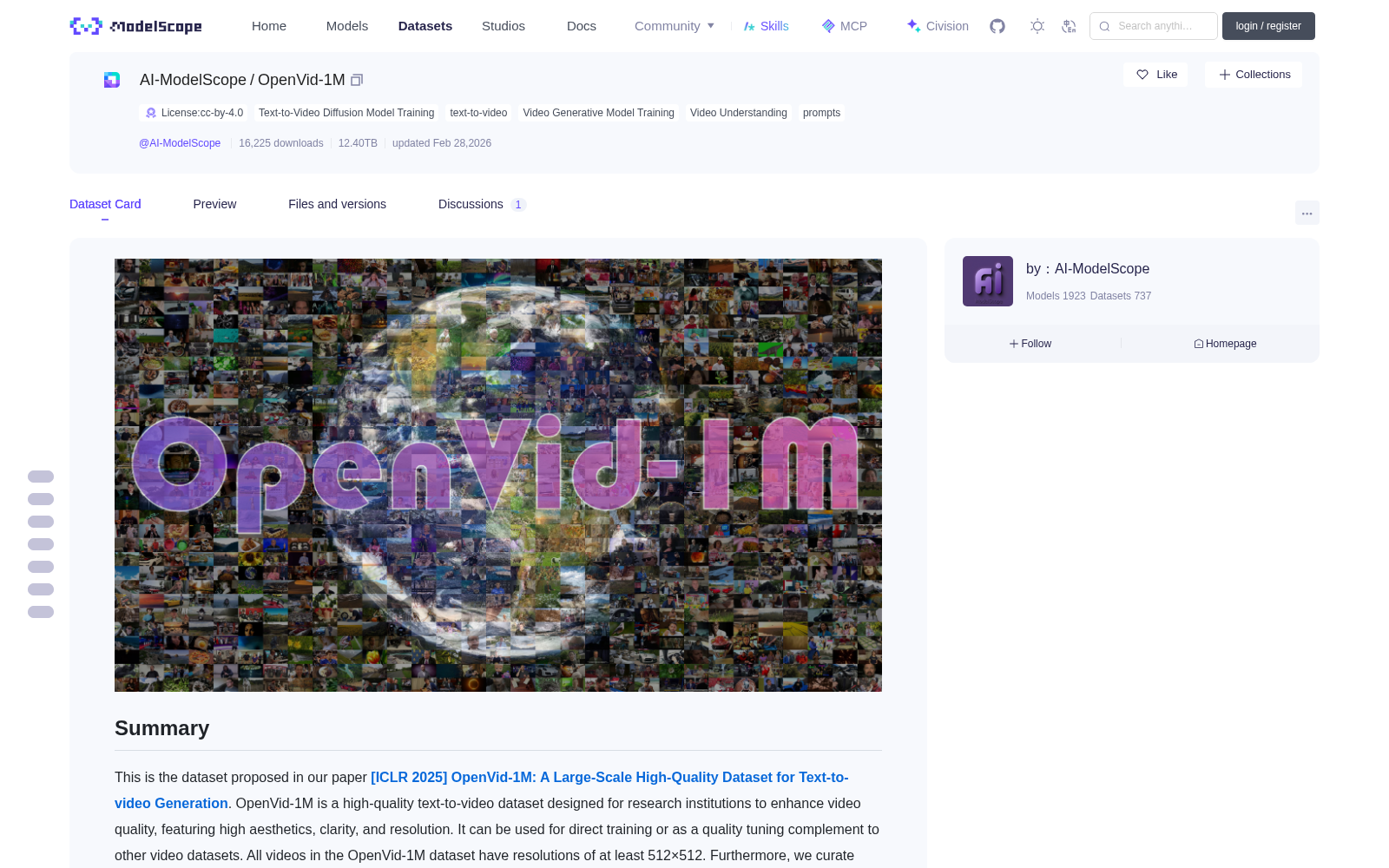Image resolution: width=1389 pixels, height=868 pixels.
Task: Expand the Community dropdown menu
Action: pos(675,26)
